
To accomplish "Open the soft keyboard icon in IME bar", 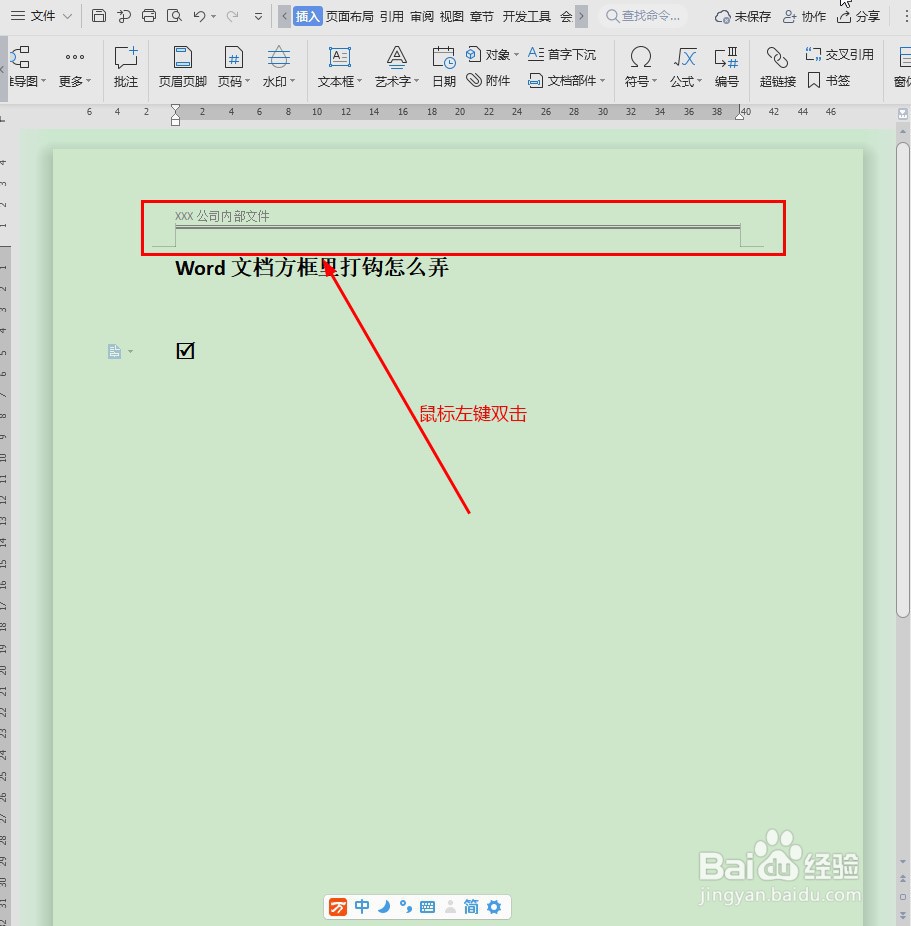I will [427, 907].
